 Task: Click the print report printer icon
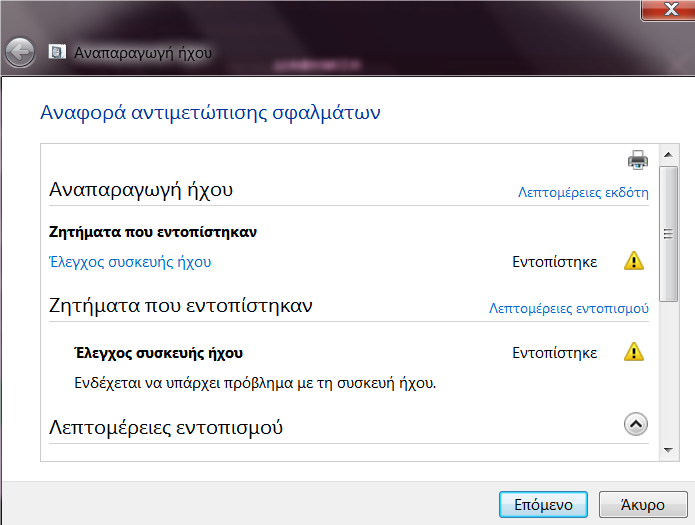[638, 160]
